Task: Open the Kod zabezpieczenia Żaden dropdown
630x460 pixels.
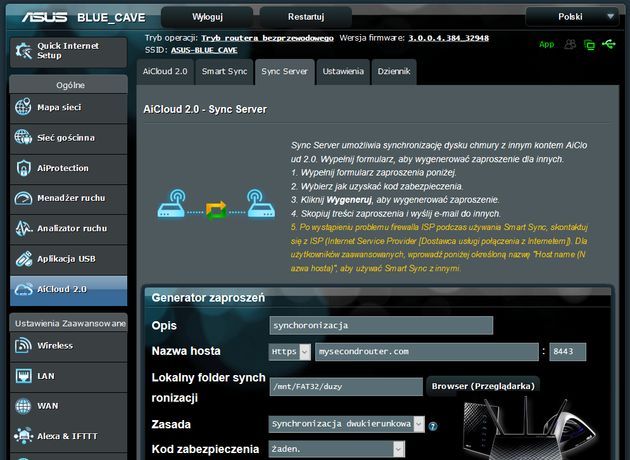Action: tap(336, 449)
